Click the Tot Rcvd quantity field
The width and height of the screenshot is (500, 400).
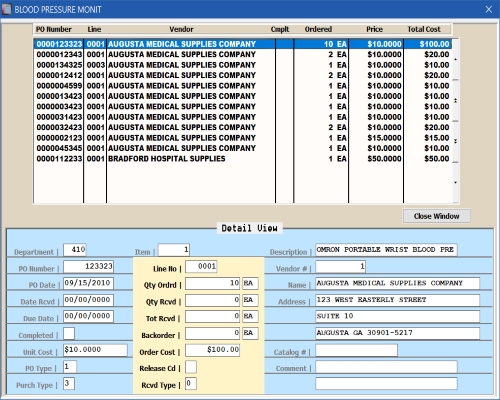[212, 316]
